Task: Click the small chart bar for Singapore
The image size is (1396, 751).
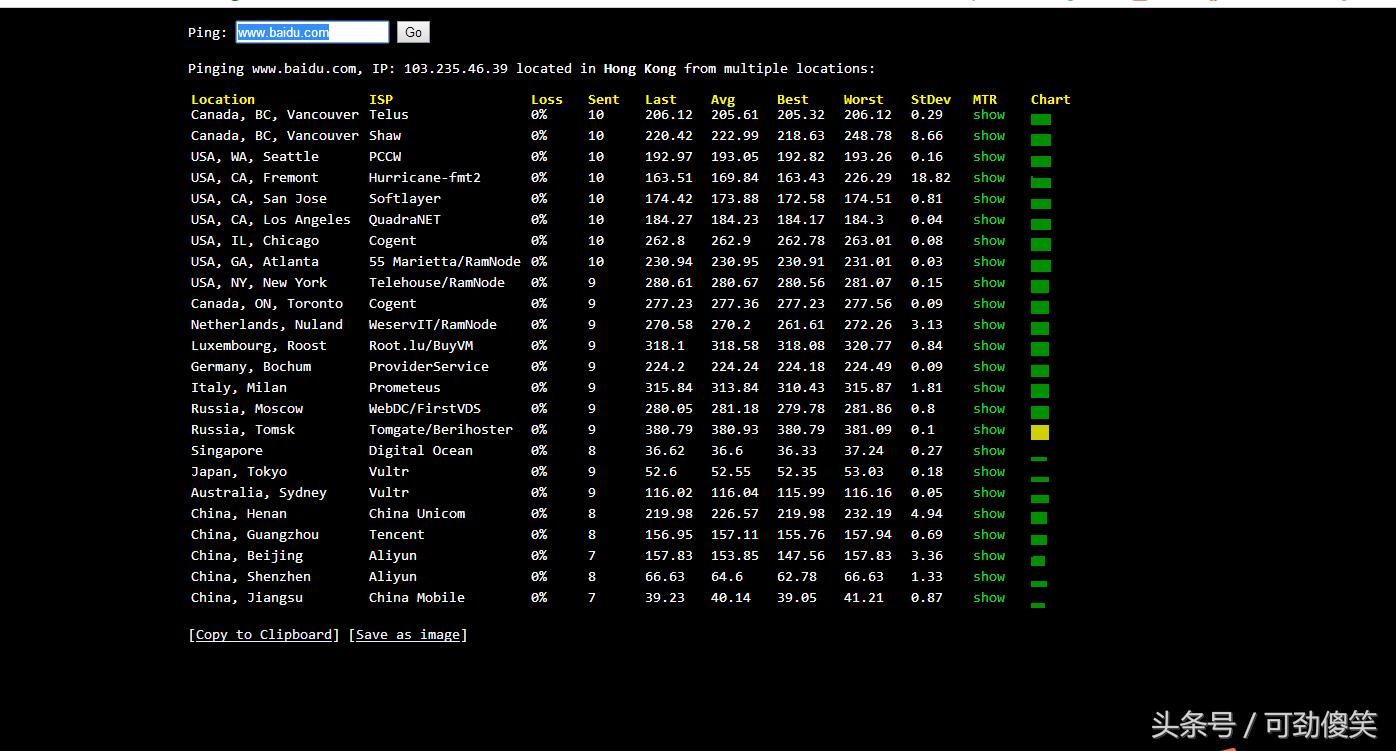Action: [x=1039, y=458]
